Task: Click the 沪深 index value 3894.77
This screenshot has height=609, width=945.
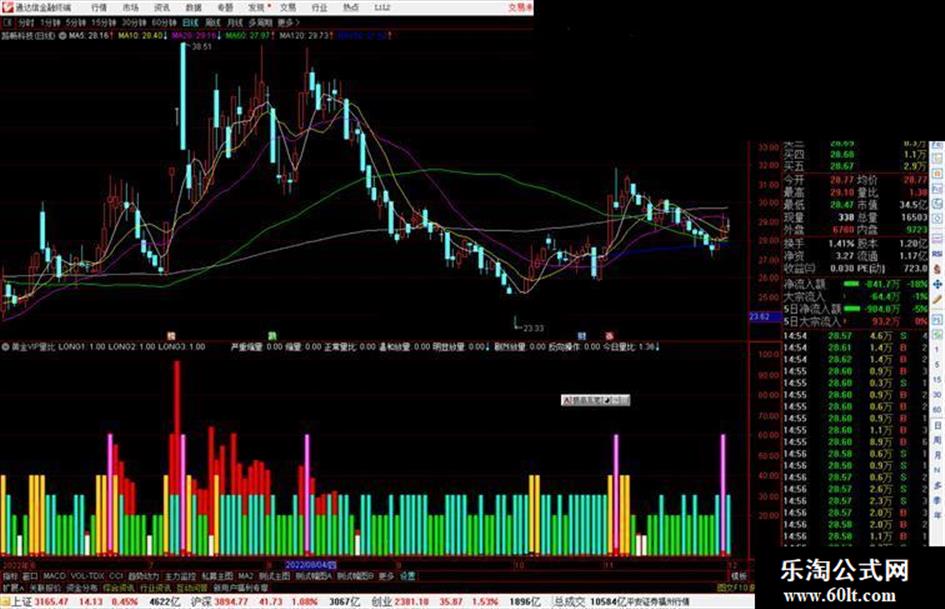Action: click(x=232, y=601)
